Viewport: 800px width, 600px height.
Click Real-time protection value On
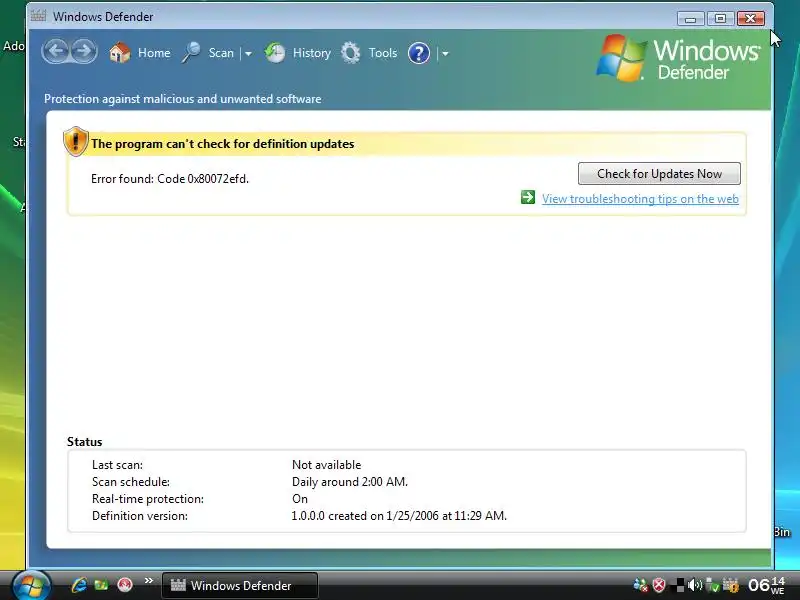(x=300, y=499)
